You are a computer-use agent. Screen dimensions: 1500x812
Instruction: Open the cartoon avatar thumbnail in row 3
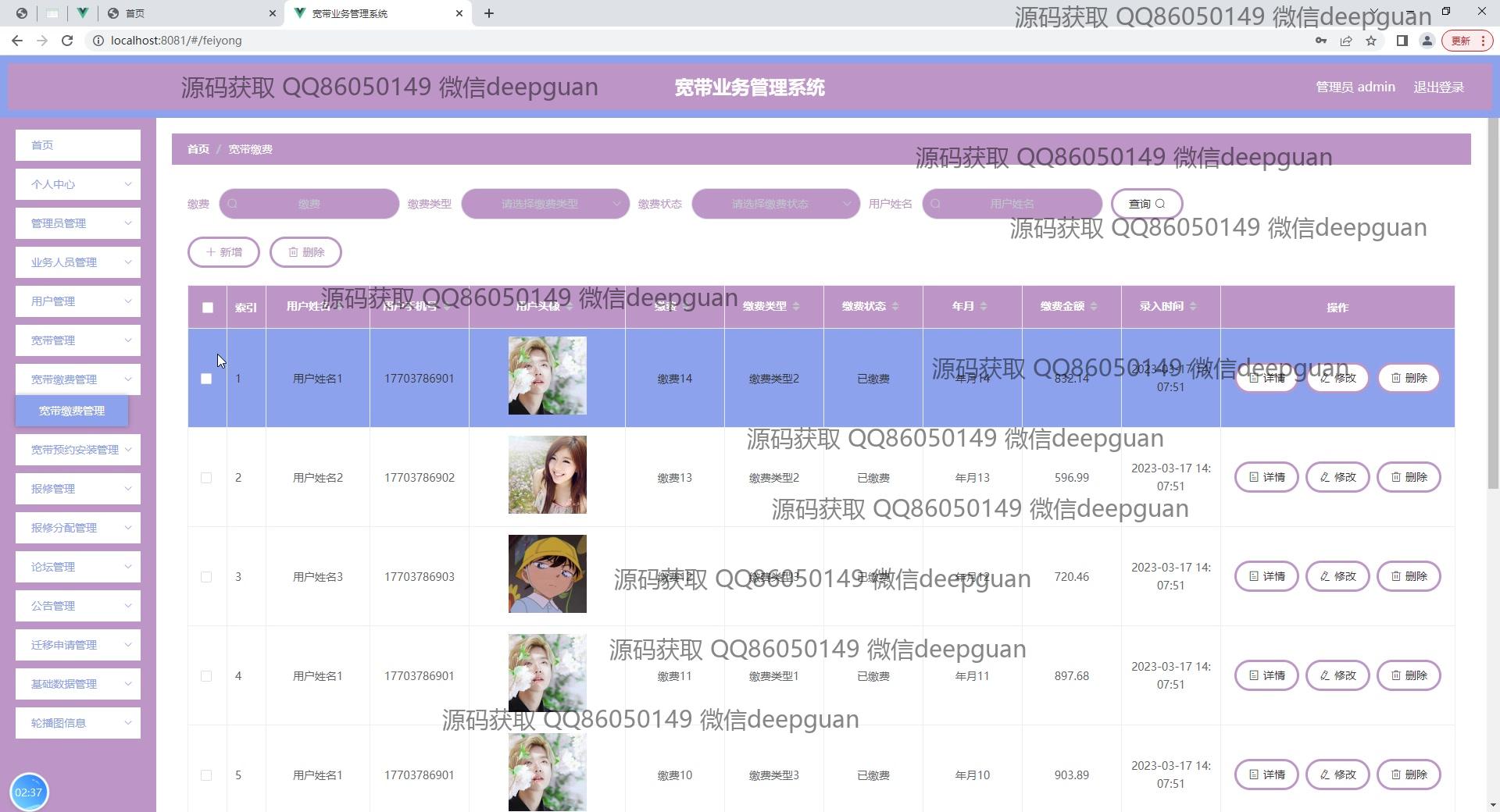pos(548,574)
